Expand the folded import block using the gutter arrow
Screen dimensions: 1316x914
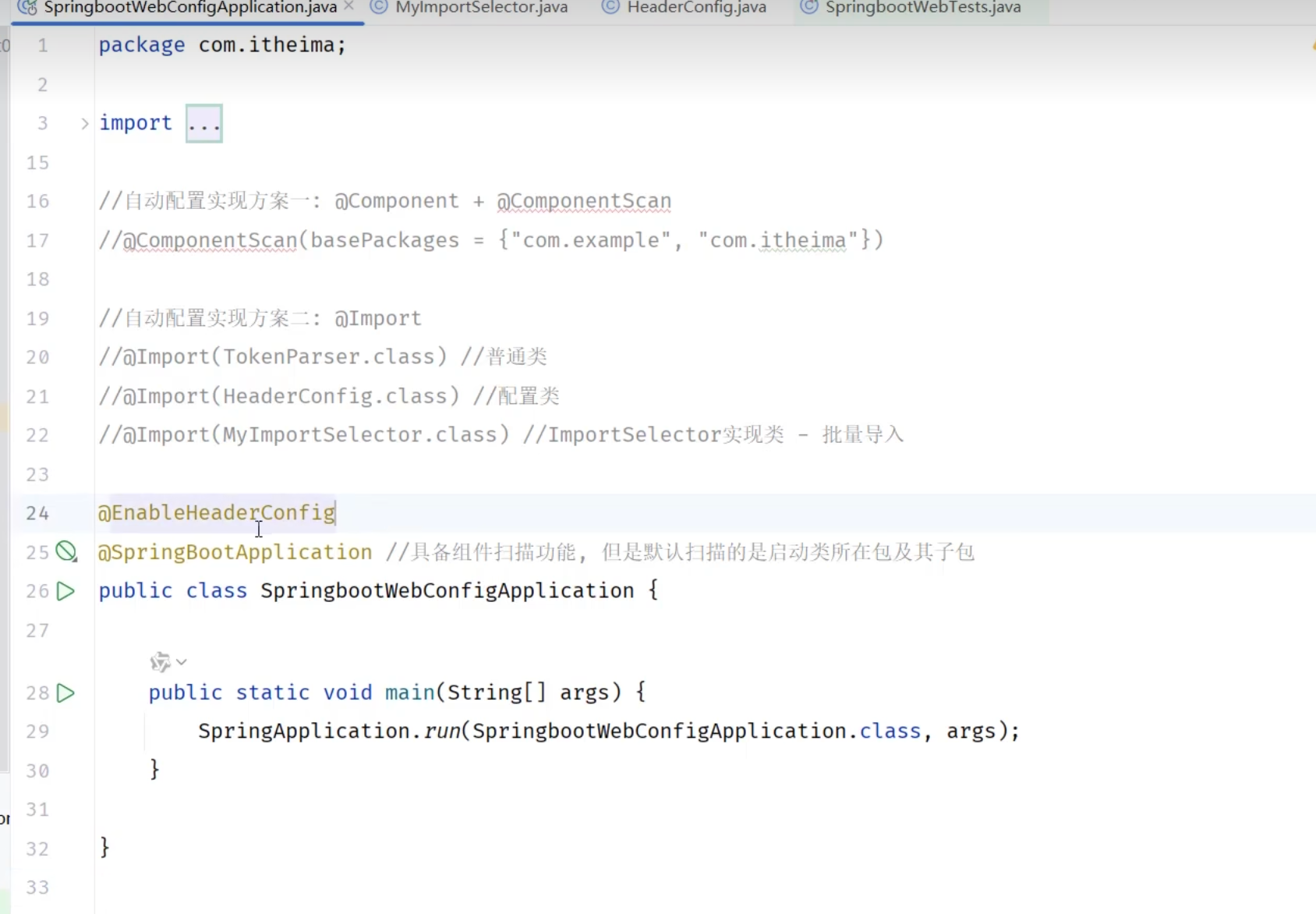85,123
